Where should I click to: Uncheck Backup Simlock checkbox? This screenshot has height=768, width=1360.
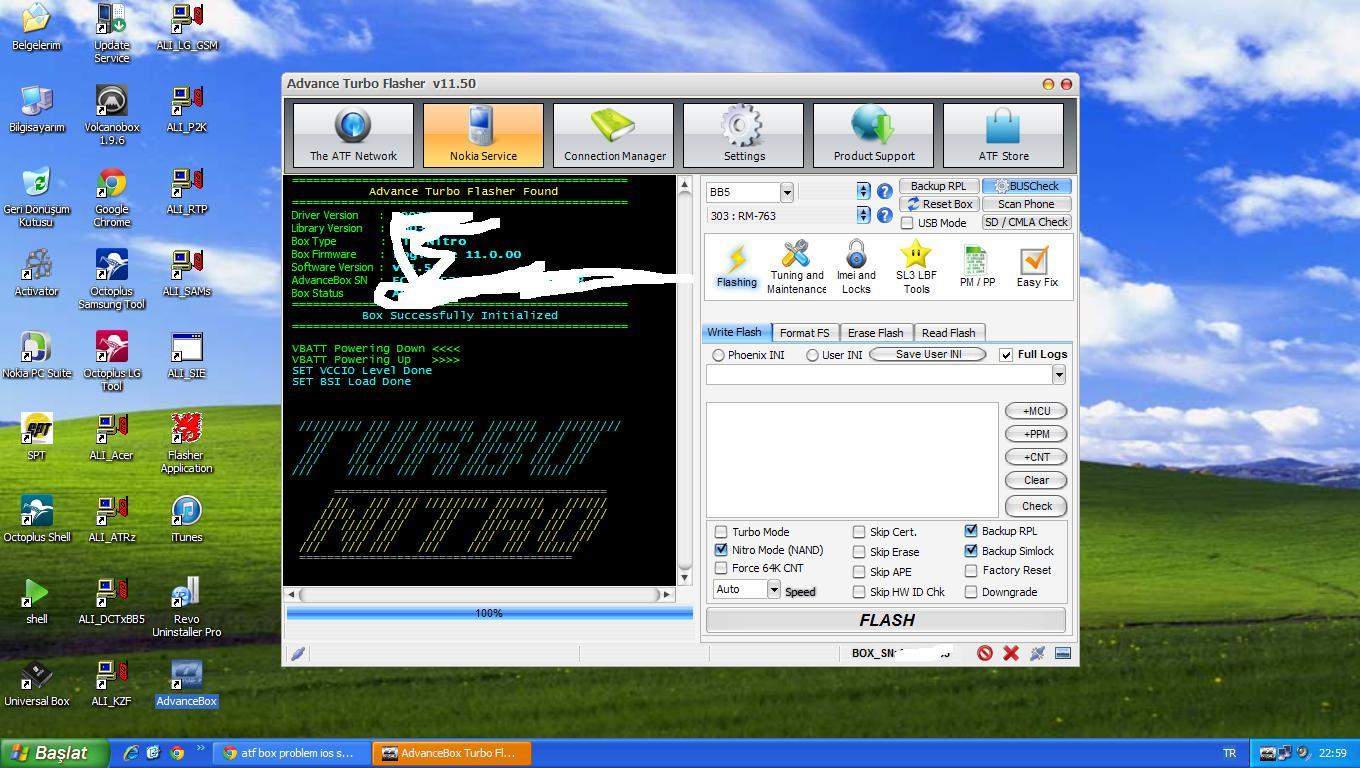tap(971, 551)
